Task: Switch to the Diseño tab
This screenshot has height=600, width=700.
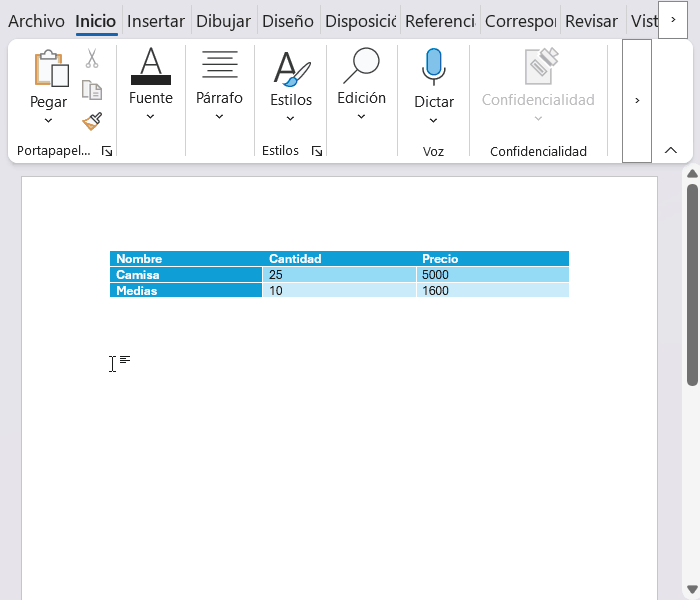Action: tap(287, 21)
